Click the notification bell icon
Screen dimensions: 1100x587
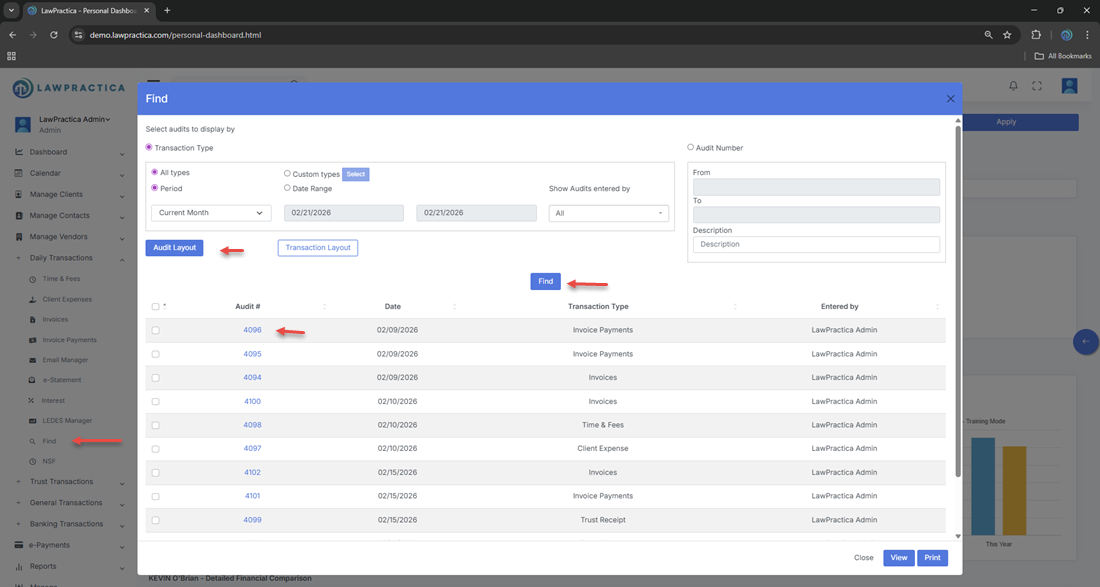pos(1013,87)
